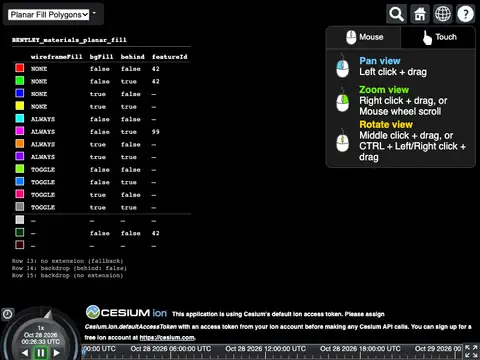Click the green swatch in second NONE row
This screenshot has height=360, width=480.
(20, 81)
